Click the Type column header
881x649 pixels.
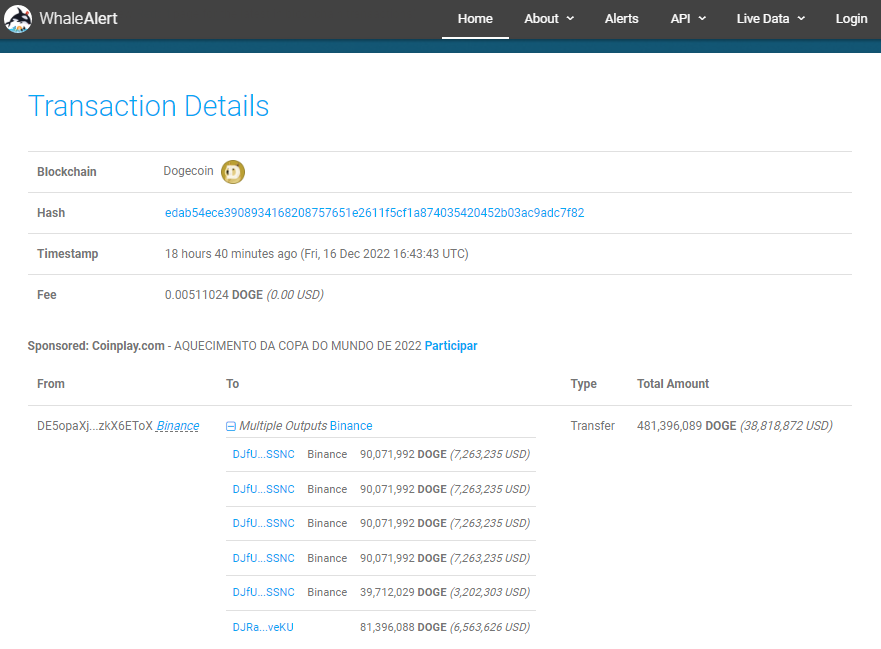(583, 384)
